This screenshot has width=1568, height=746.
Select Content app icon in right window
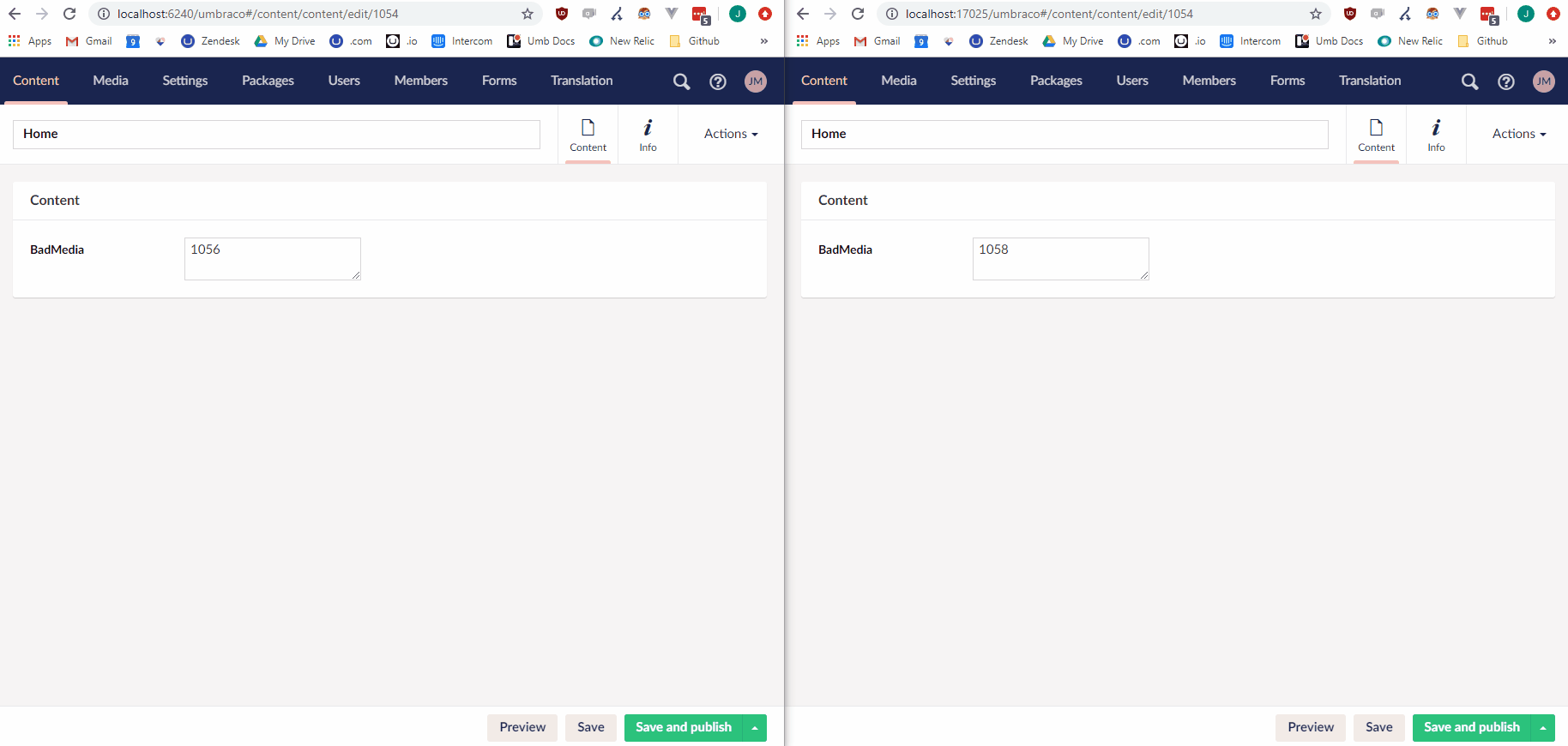[x=1376, y=135]
